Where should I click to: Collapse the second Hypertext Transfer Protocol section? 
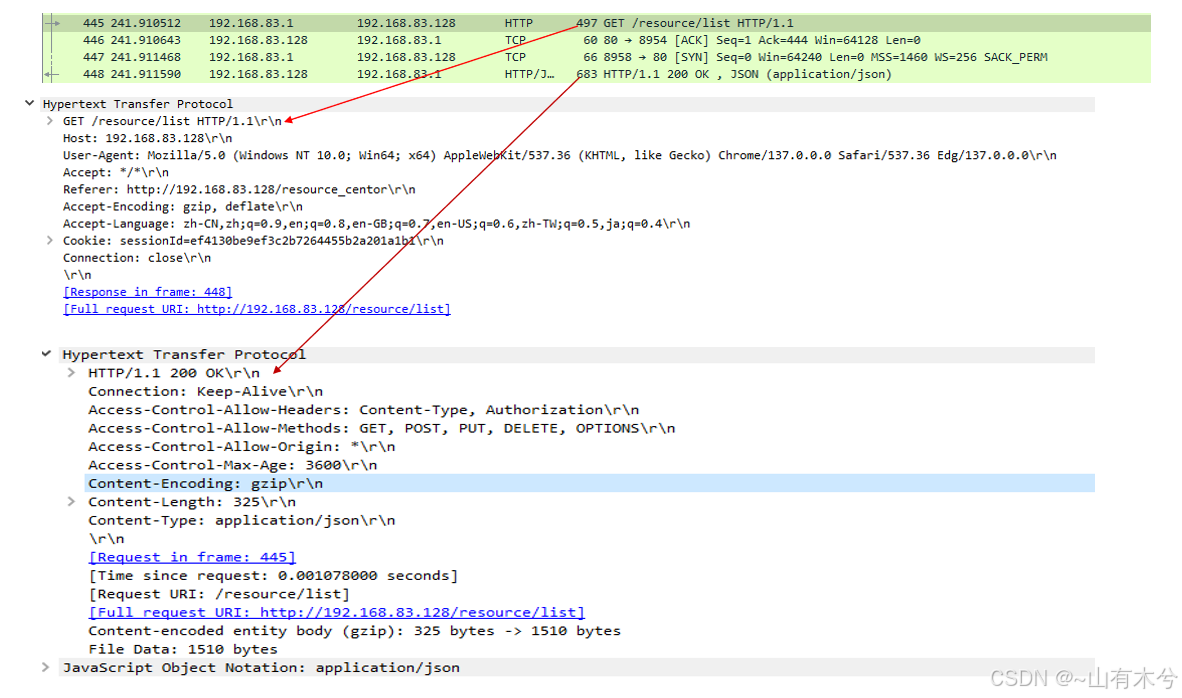(x=47, y=354)
